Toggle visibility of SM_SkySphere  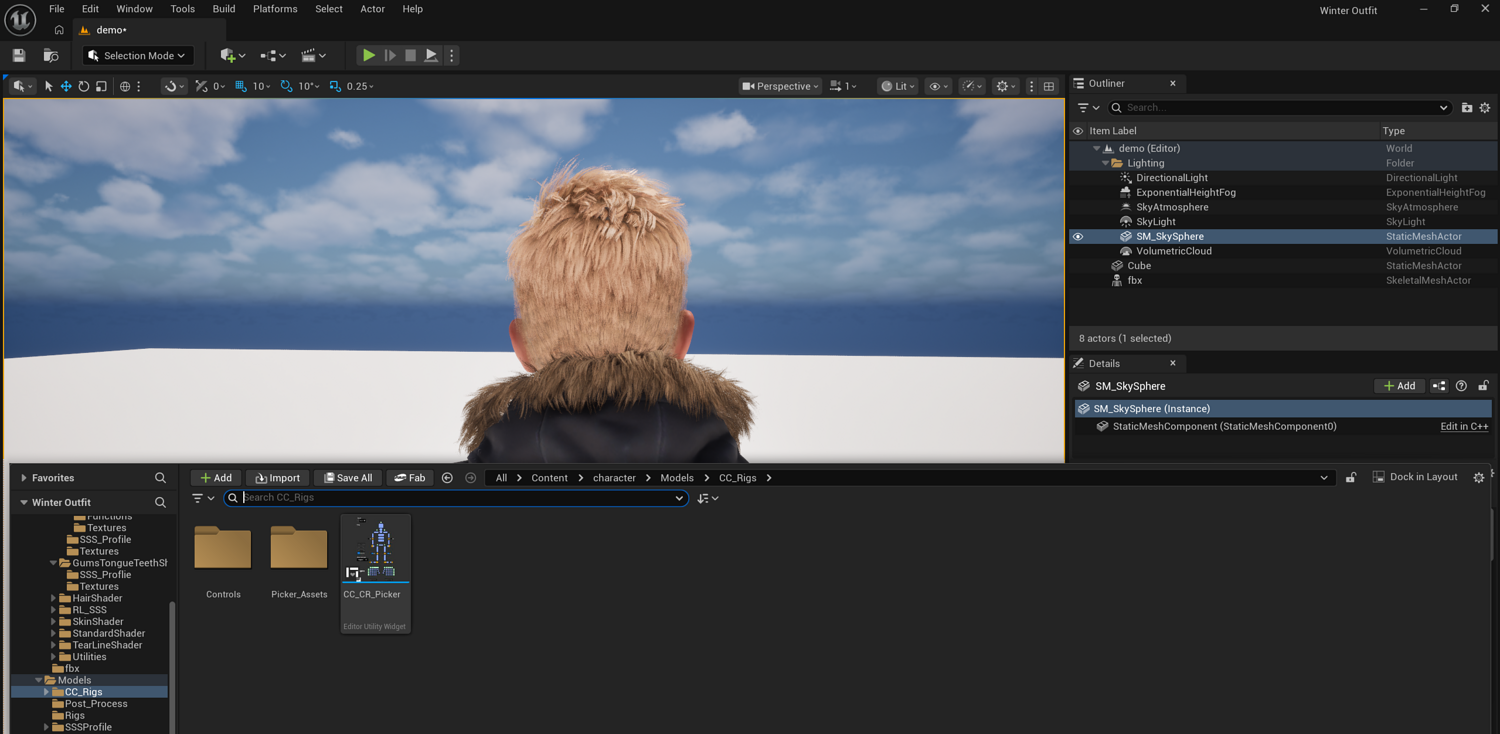1078,237
